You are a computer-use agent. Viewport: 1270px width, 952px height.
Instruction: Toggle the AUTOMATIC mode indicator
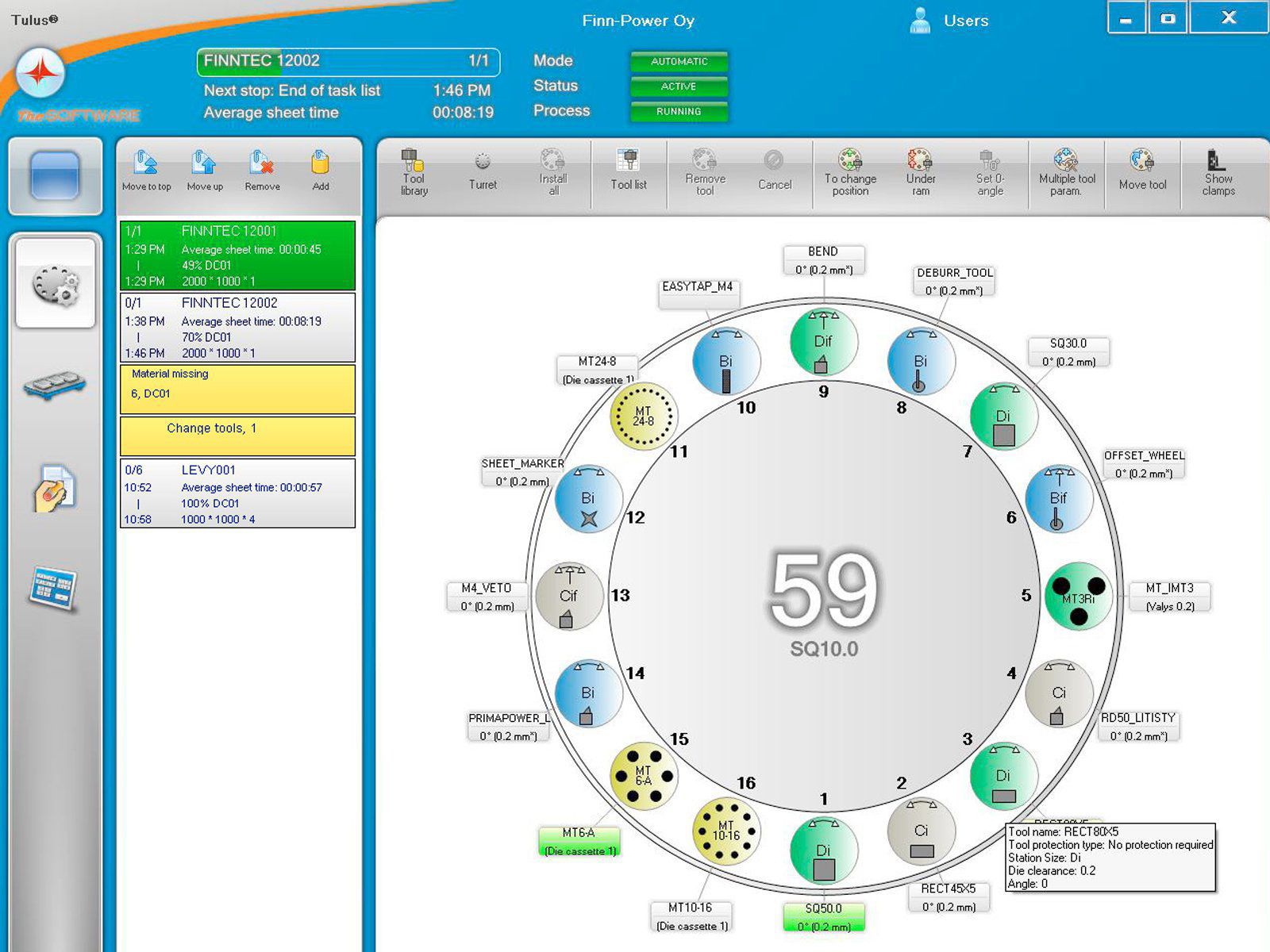click(x=679, y=61)
